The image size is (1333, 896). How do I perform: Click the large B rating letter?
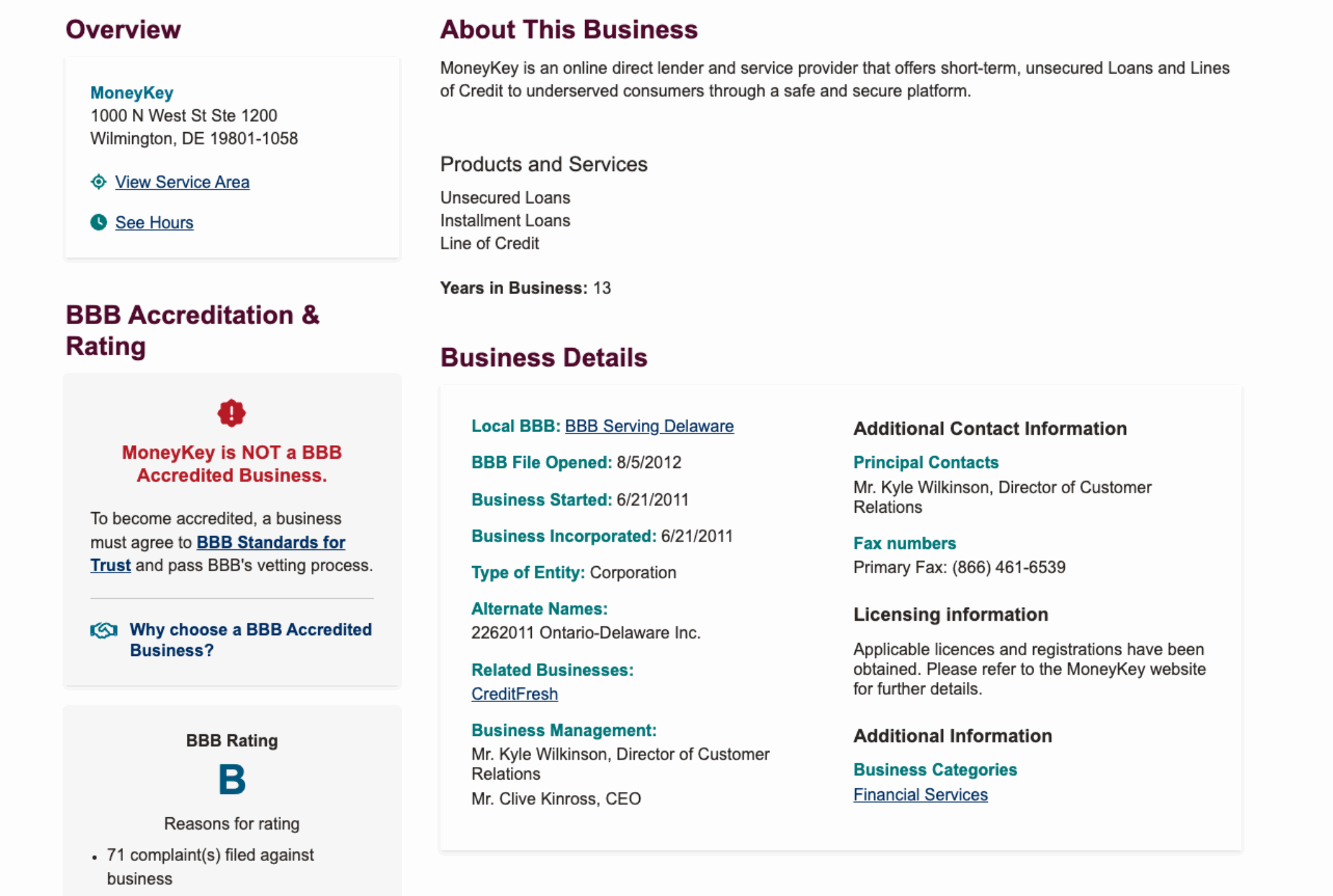232,780
